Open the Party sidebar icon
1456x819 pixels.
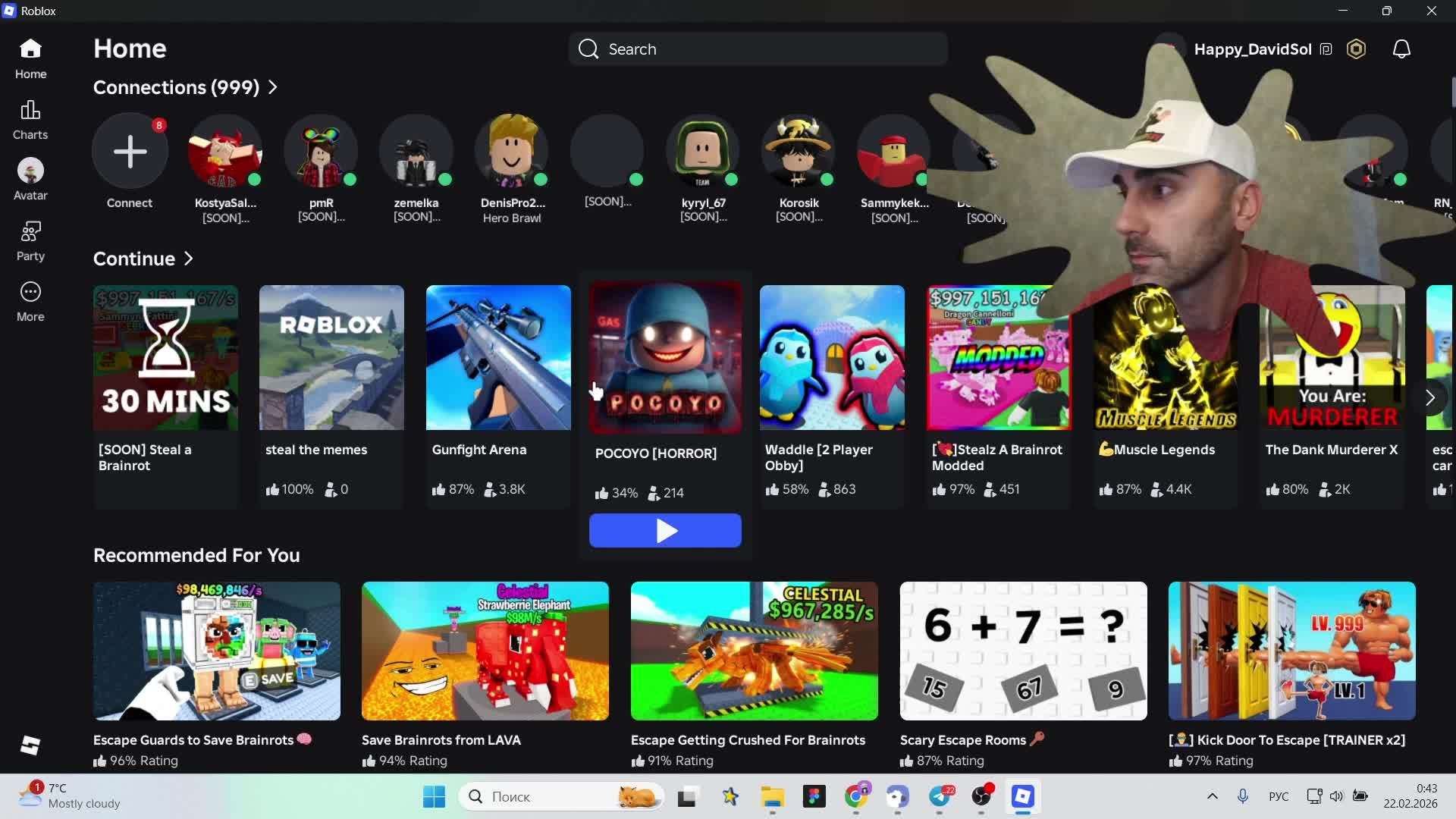(x=30, y=240)
